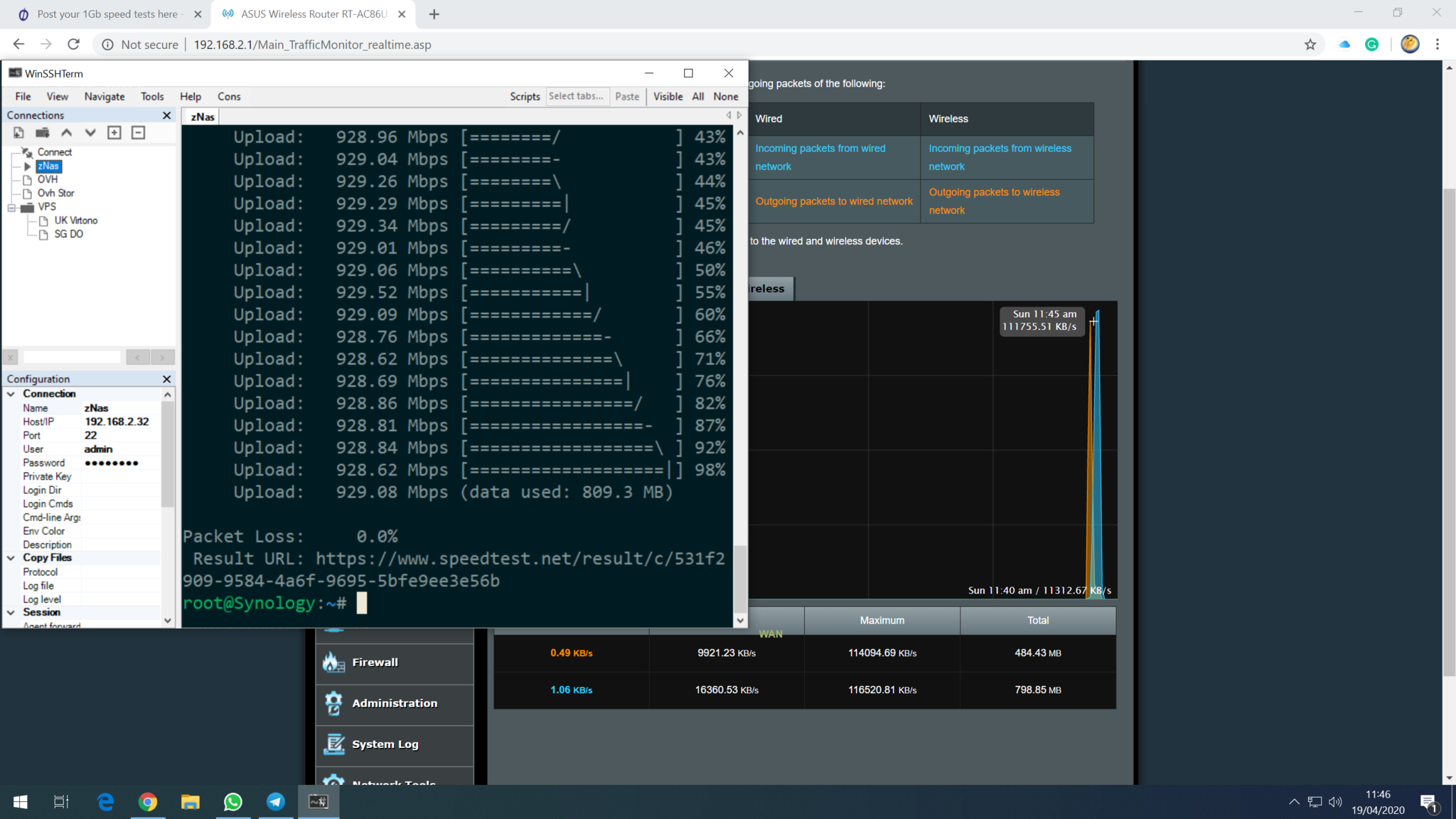Move connection down with the down arrow icon
Screen dimensions: 1456x819
[90, 133]
